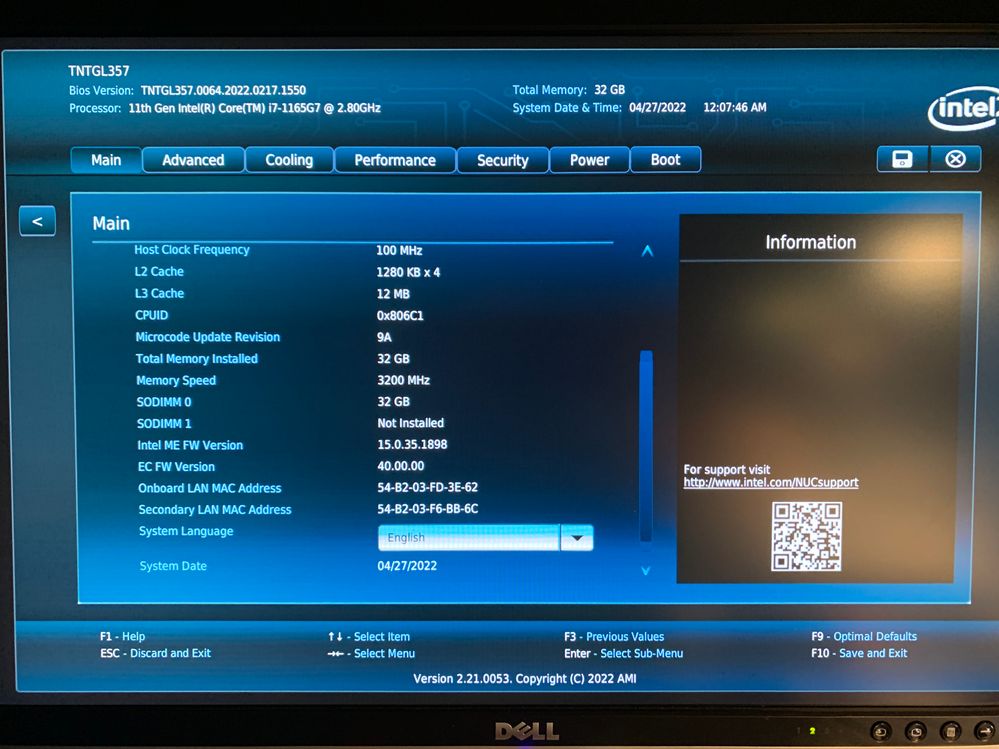This screenshot has height=749, width=999.
Task: Click the Main panel scrollbar thumb
Action: point(646,446)
